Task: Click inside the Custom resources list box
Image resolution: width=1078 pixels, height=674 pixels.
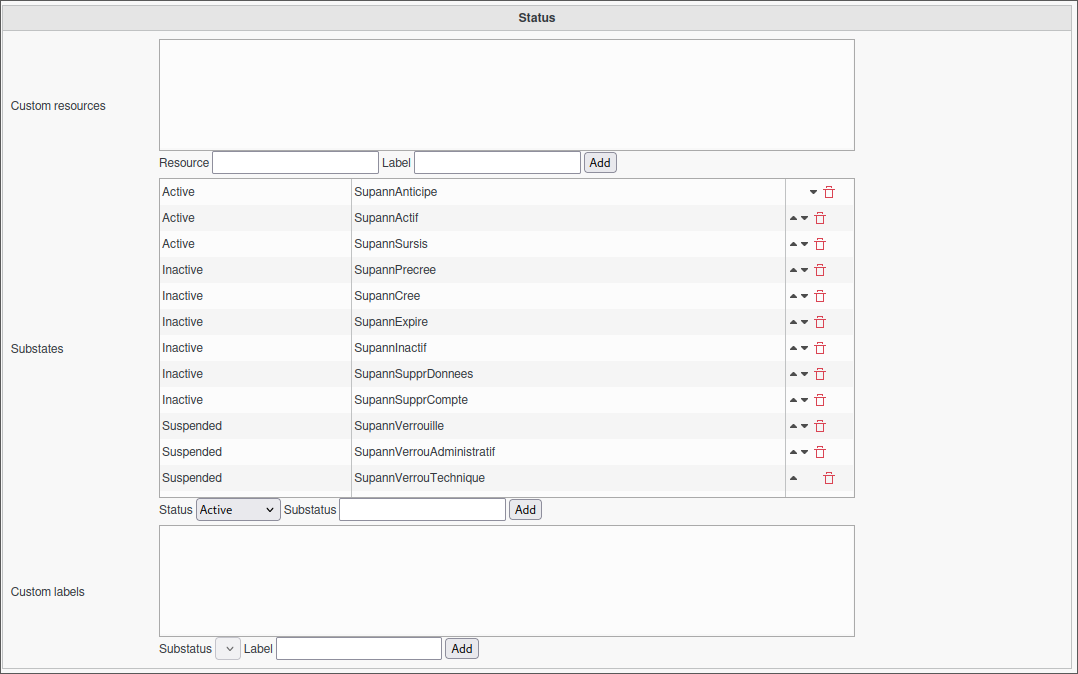Action: [507, 95]
